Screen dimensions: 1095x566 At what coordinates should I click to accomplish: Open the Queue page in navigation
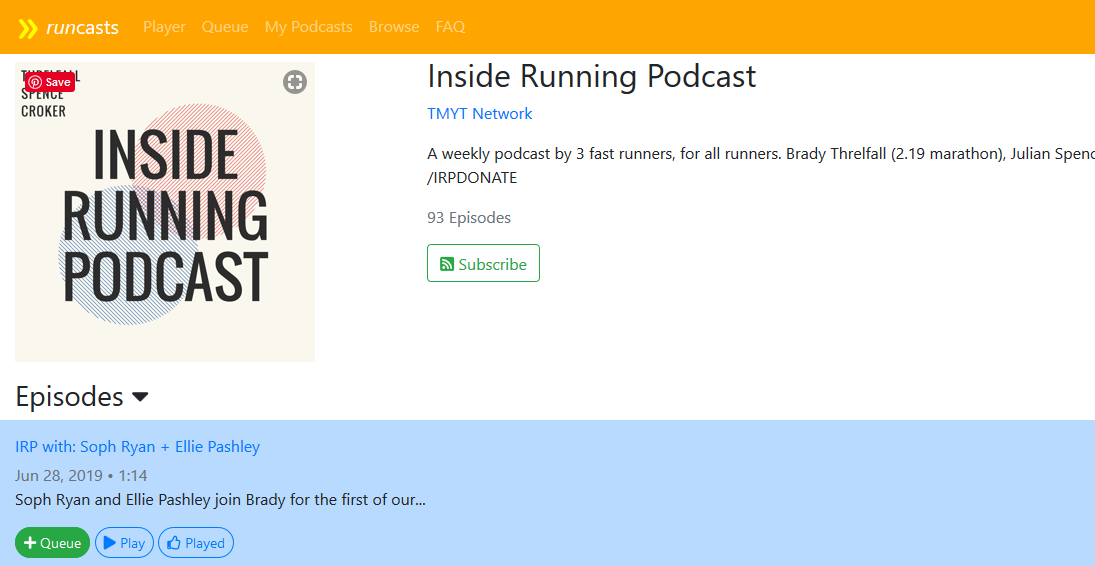click(225, 27)
